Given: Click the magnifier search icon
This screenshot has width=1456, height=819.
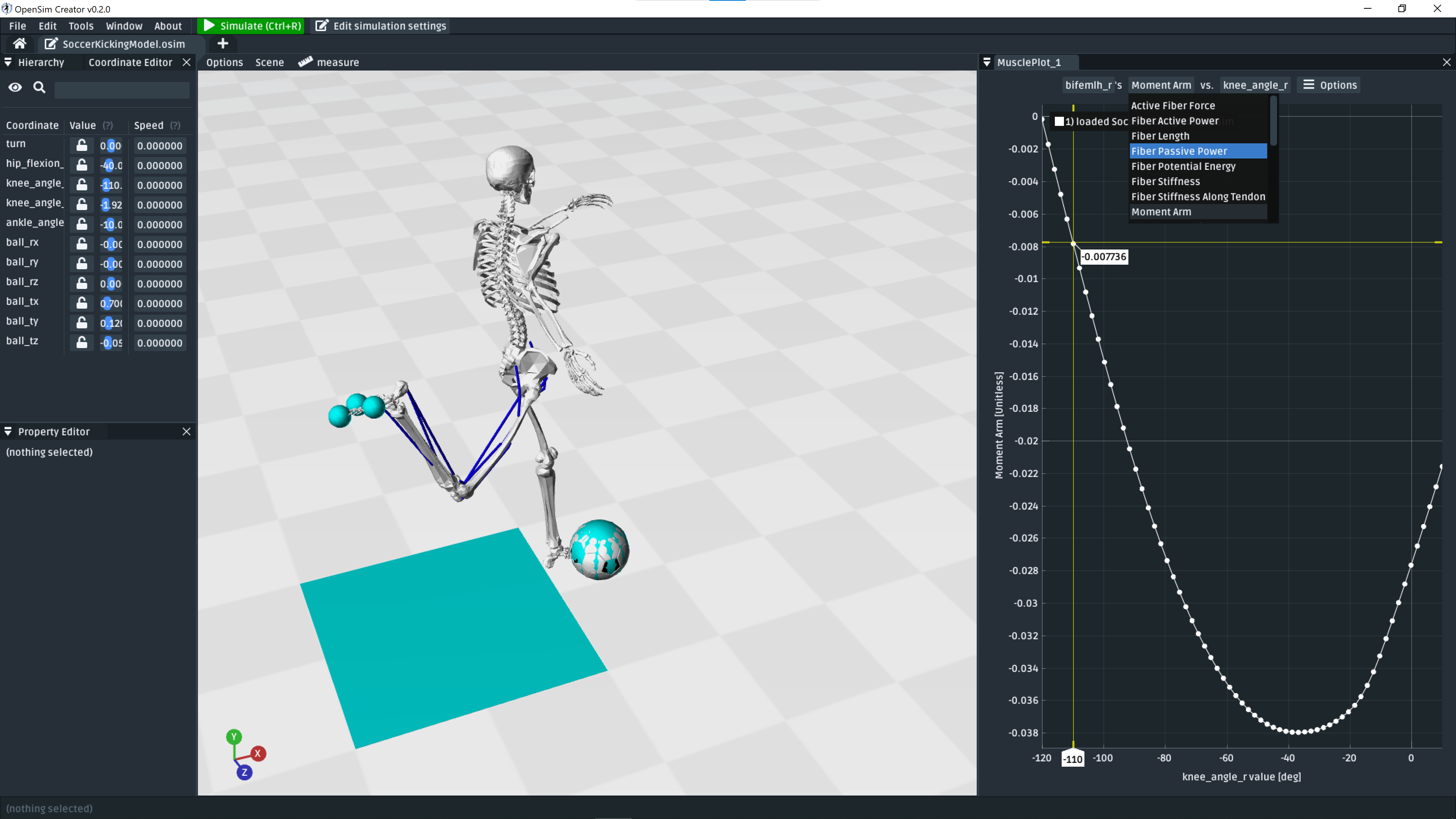Looking at the screenshot, I should [39, 87].
